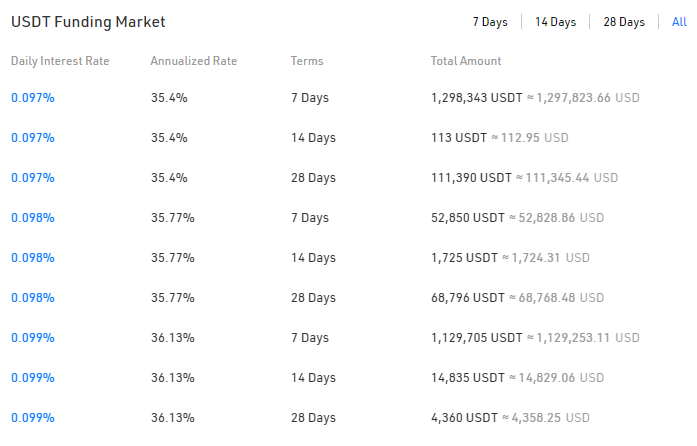Viewport: 697px width, 446px height.
Task: Click 0.098% rate for 7 Days term
Action: click(x=33, y=218)
